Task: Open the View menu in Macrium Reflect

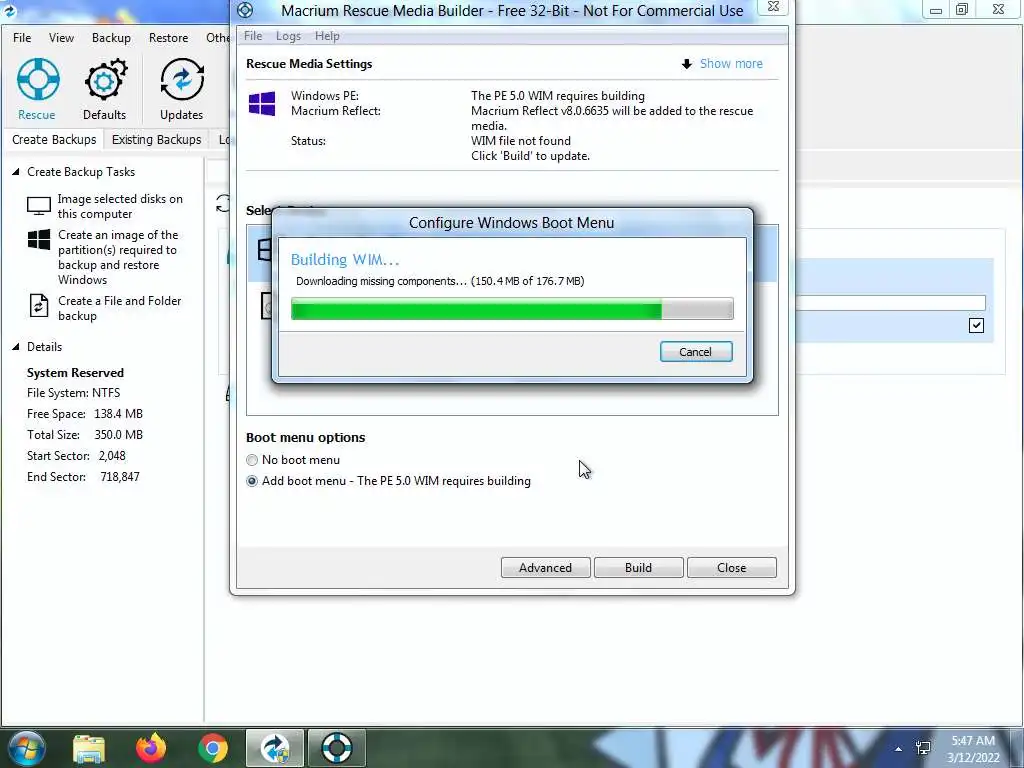Action: pyautogui.click(x=61, y=38)
